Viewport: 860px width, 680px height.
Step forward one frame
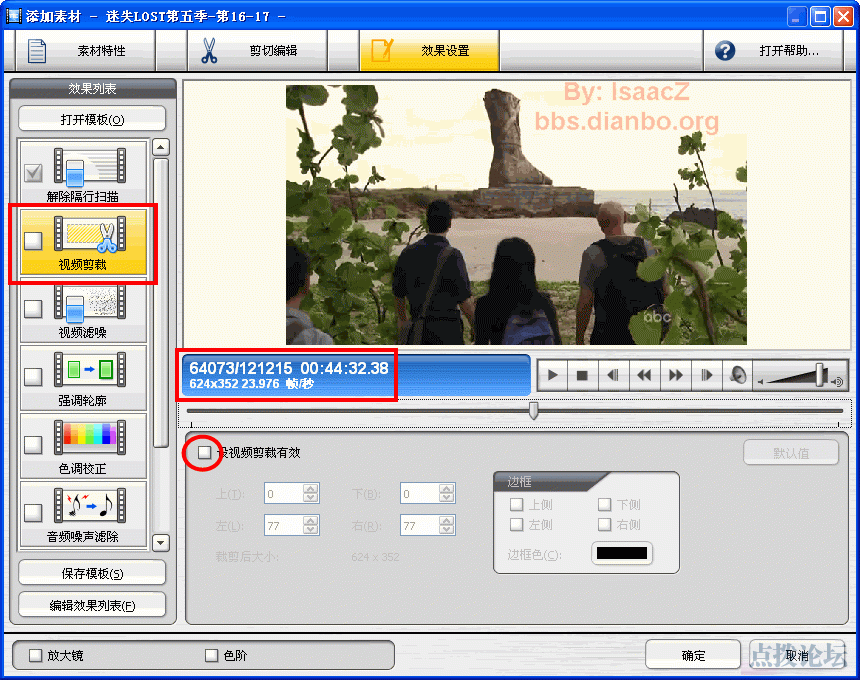(706, 375)
